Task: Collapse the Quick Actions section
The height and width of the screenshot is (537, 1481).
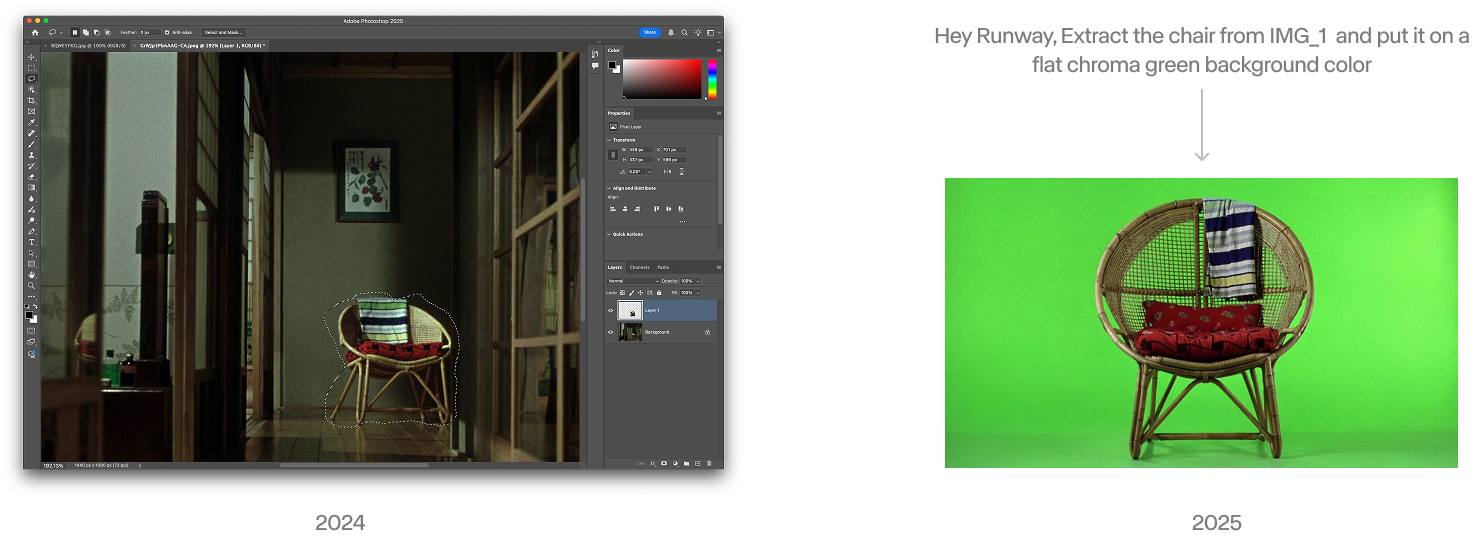Action: click(609, 233)
